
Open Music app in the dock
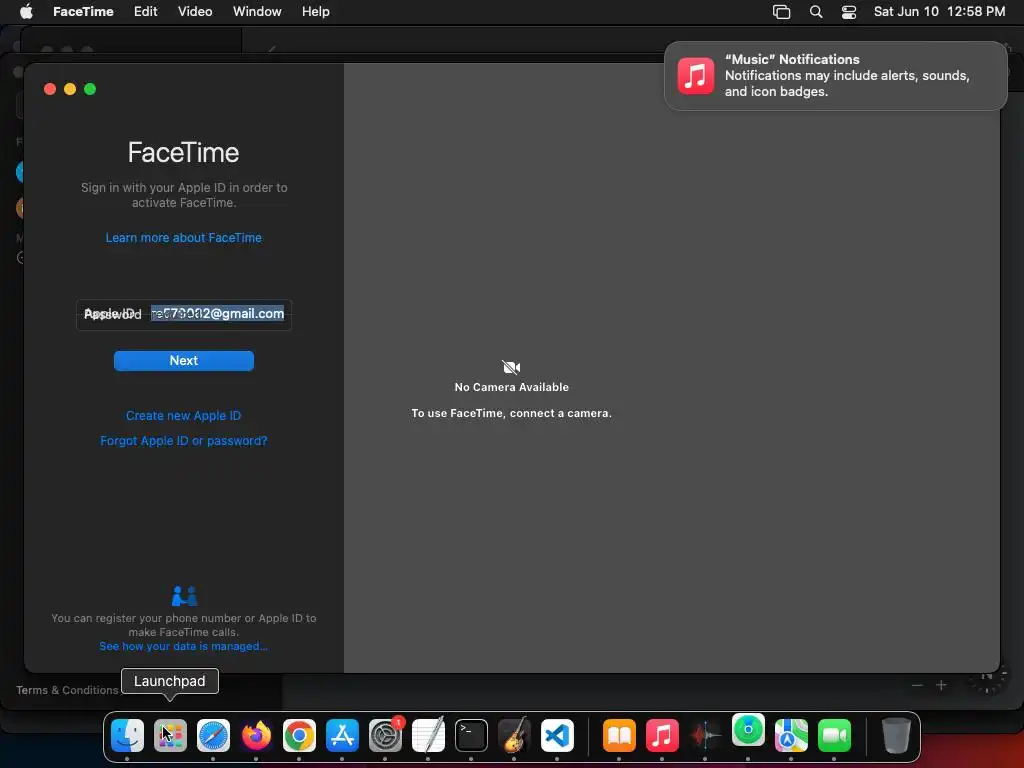(x=662, y=735)
